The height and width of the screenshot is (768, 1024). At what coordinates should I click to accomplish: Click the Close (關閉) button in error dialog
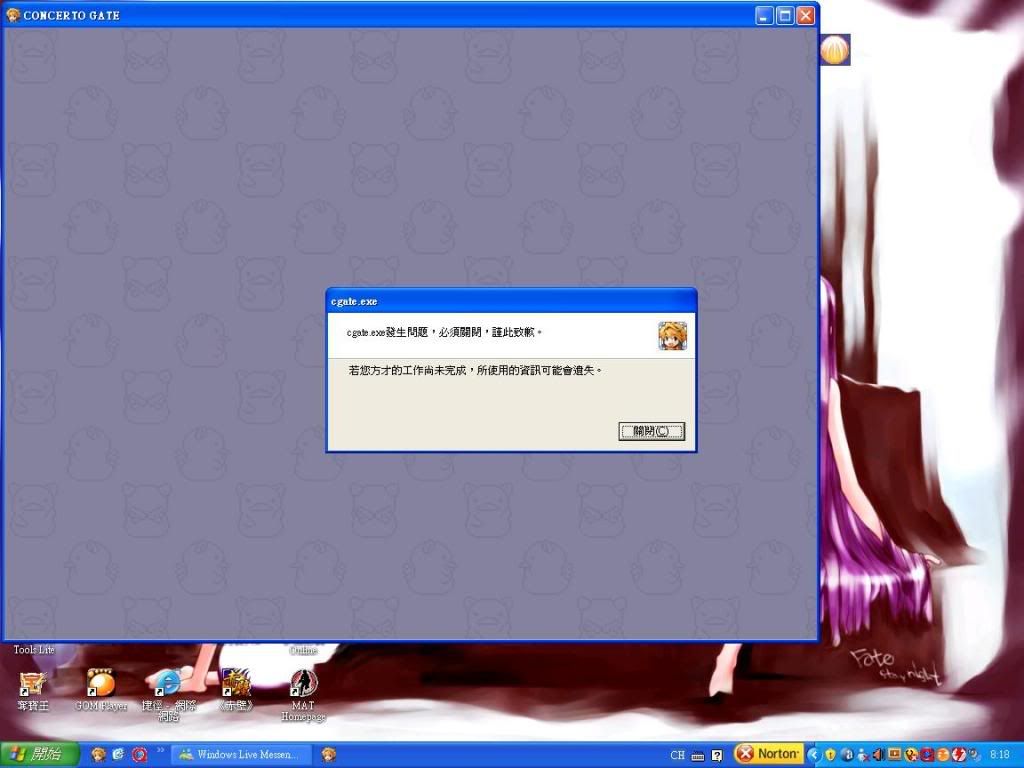(x=651, y=431)
